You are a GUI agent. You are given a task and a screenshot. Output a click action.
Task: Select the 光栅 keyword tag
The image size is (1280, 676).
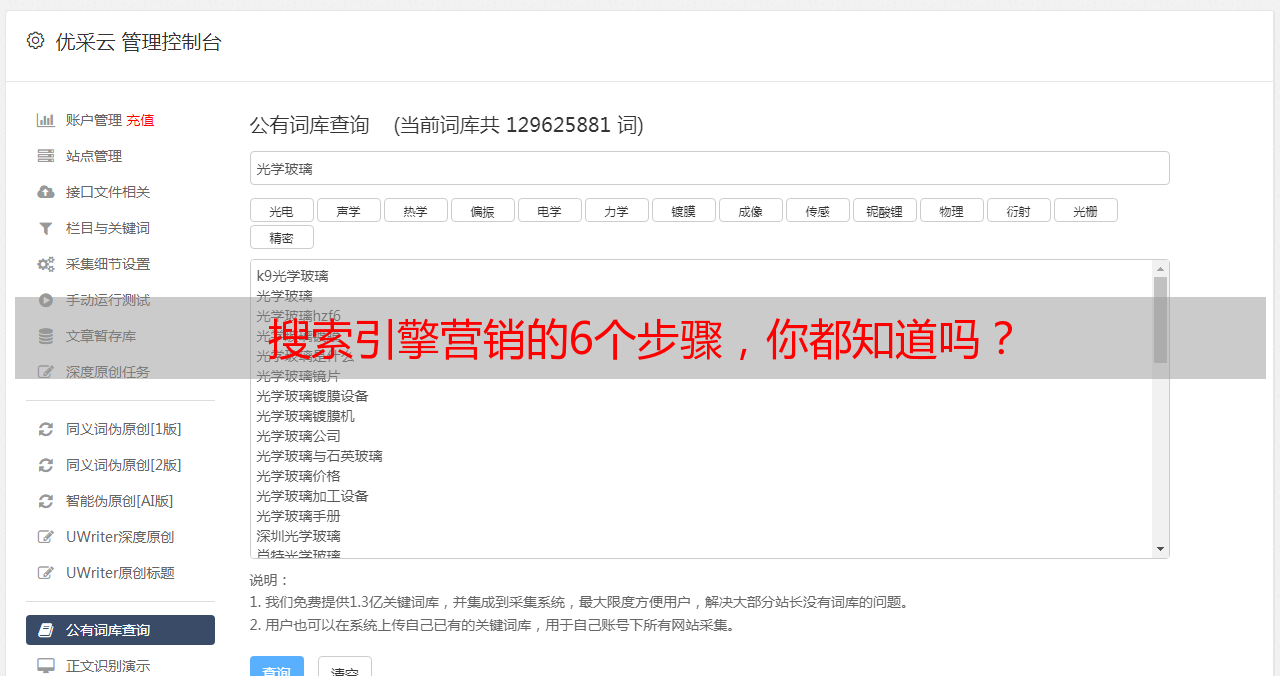[x=1086, y=210]
